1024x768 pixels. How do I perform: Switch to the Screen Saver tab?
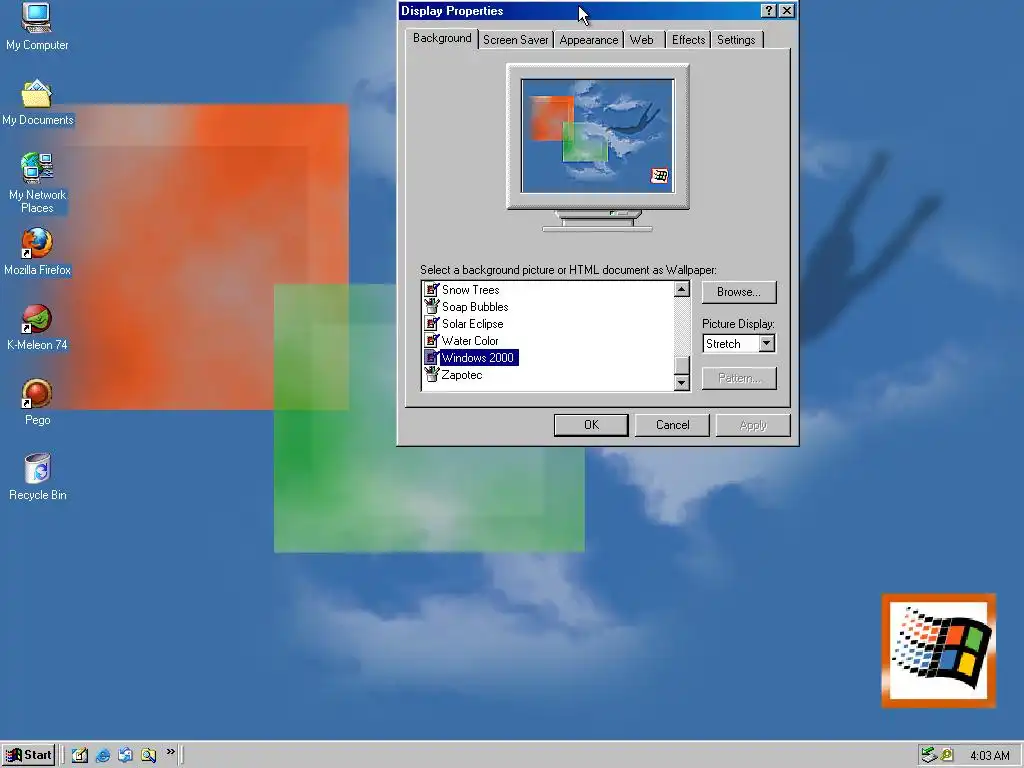[515, 40]
